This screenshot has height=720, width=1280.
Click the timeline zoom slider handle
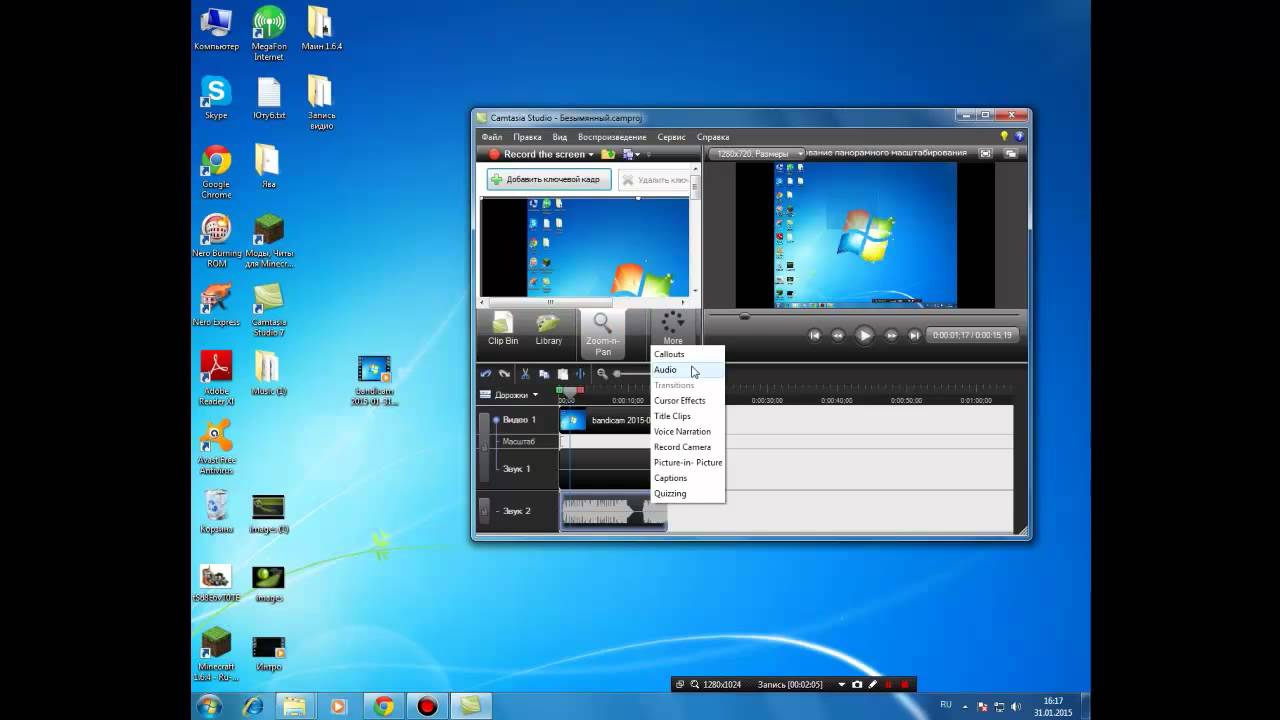click(x=617, y=374)
